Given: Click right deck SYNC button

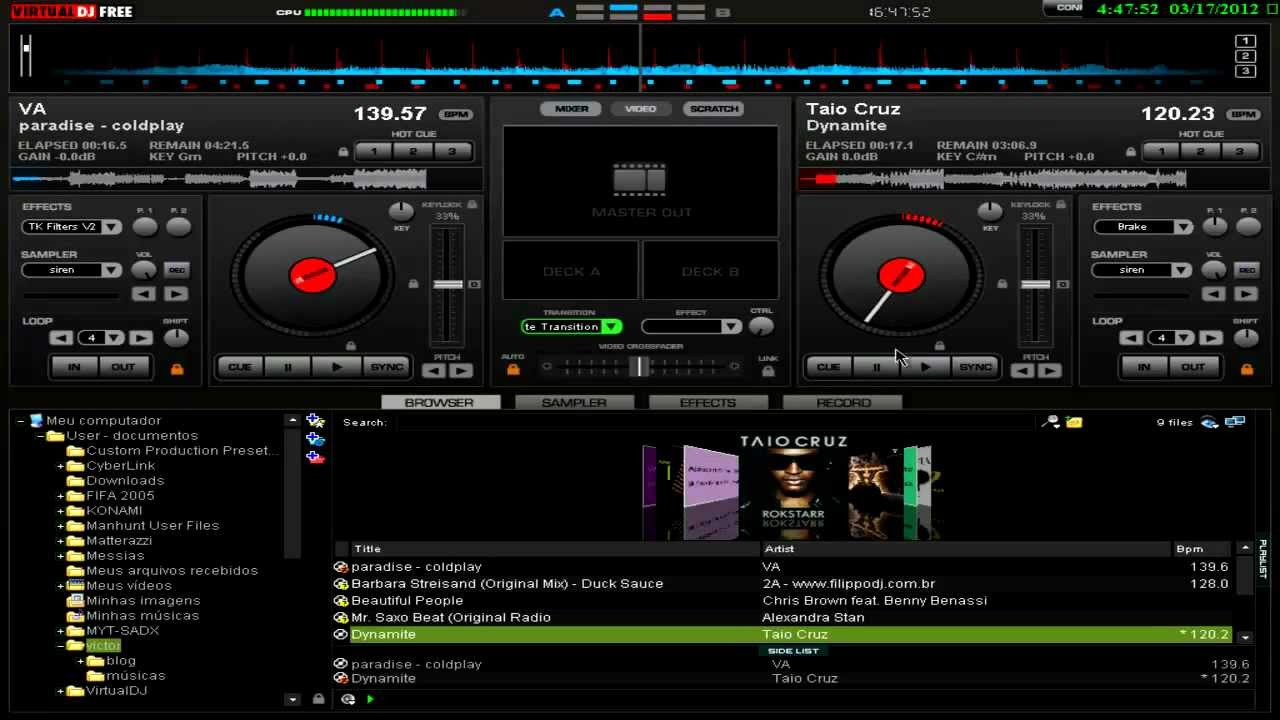Looking at the screenshot, I should point(975,367).
